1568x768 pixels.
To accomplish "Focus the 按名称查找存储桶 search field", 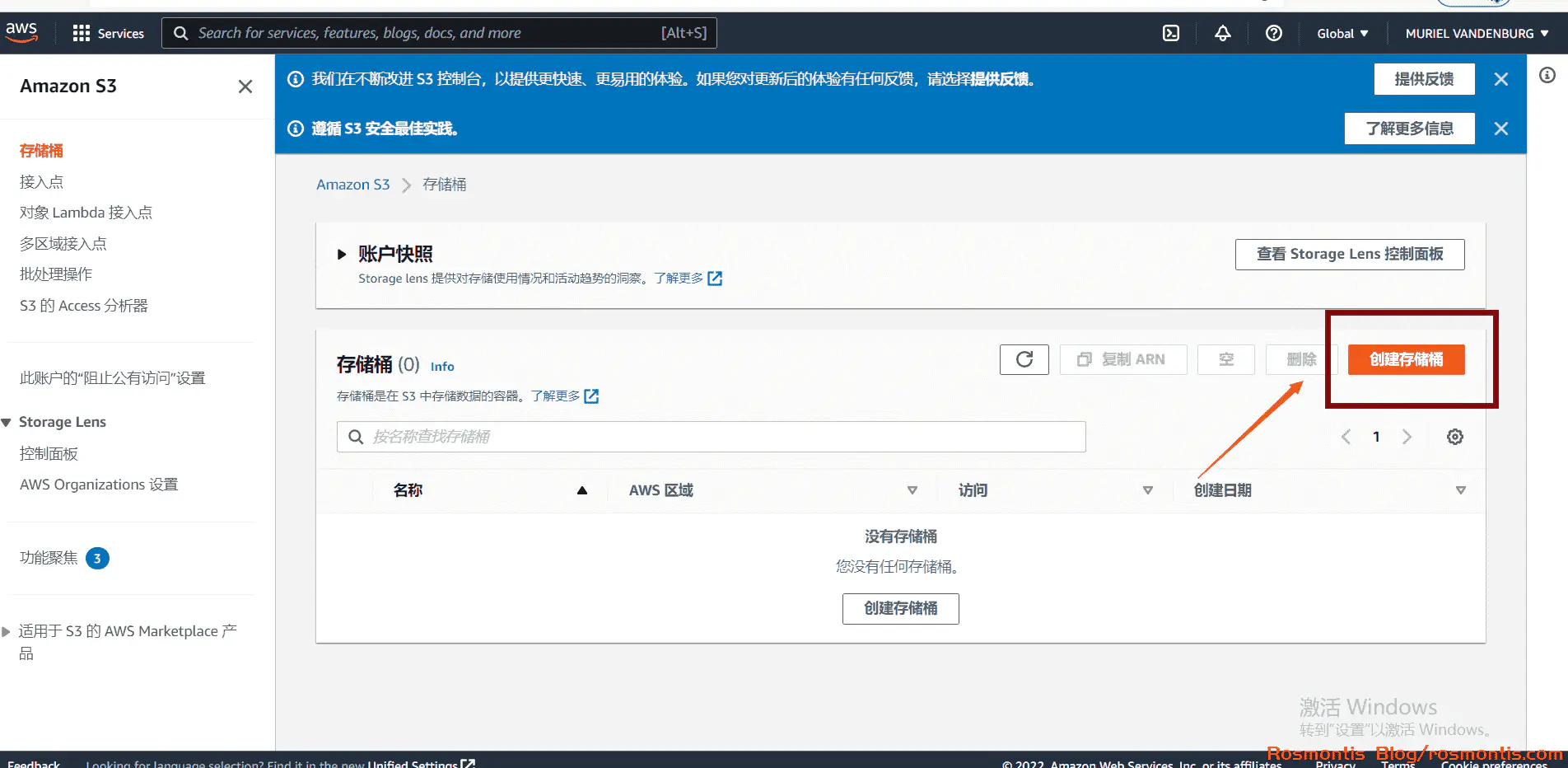I will point(712,437).
